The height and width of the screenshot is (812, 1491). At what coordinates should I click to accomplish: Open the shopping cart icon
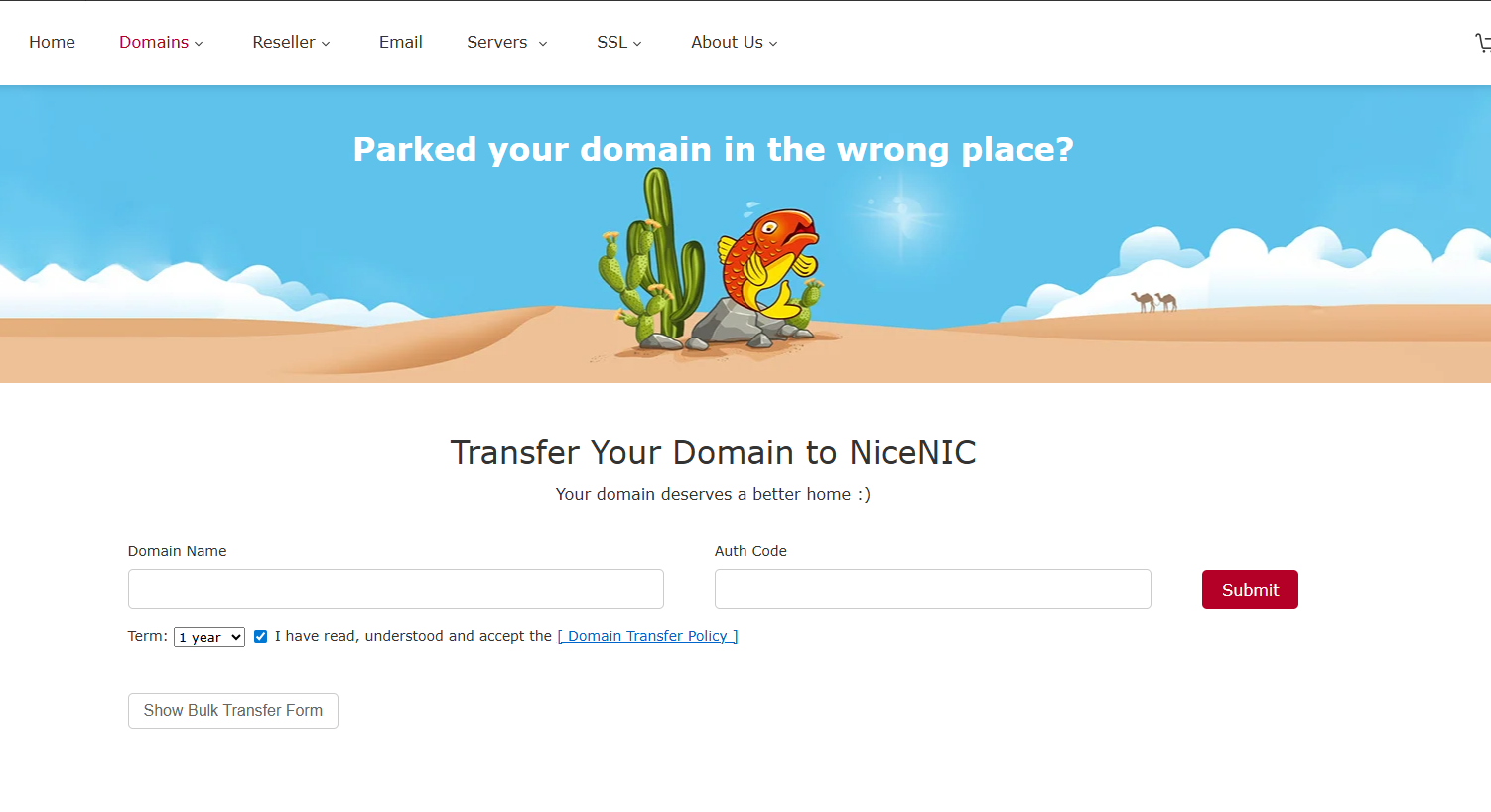click(x=1485, y=42)
